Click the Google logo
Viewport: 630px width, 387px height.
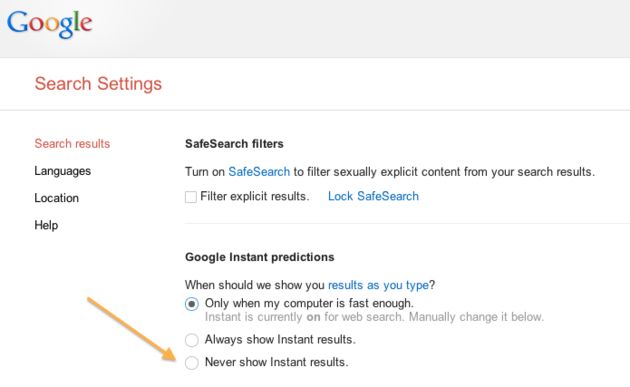point(50,24)
